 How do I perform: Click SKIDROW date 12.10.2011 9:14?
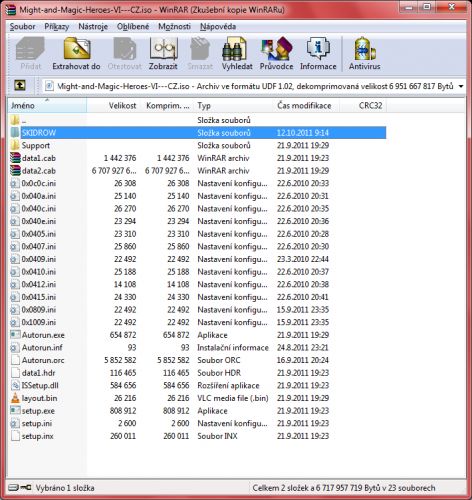tap(303, 133)
